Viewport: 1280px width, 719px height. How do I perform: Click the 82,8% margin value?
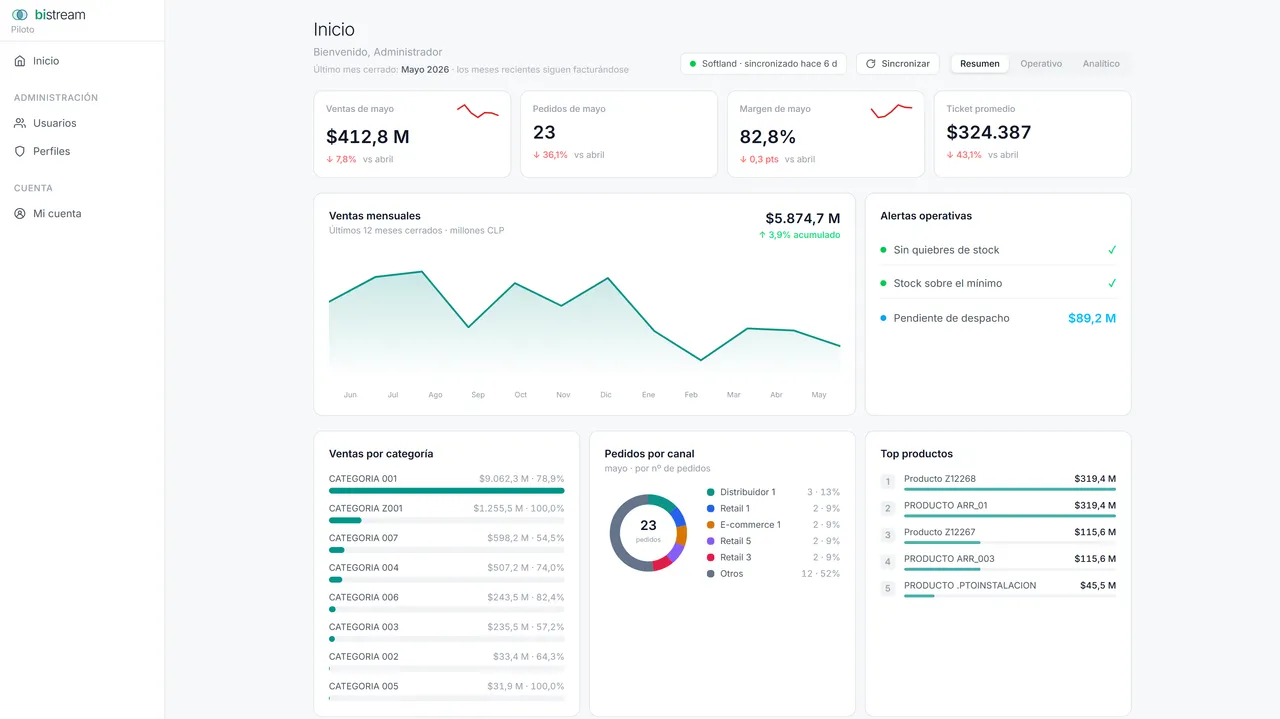click(x=768, y=137)
